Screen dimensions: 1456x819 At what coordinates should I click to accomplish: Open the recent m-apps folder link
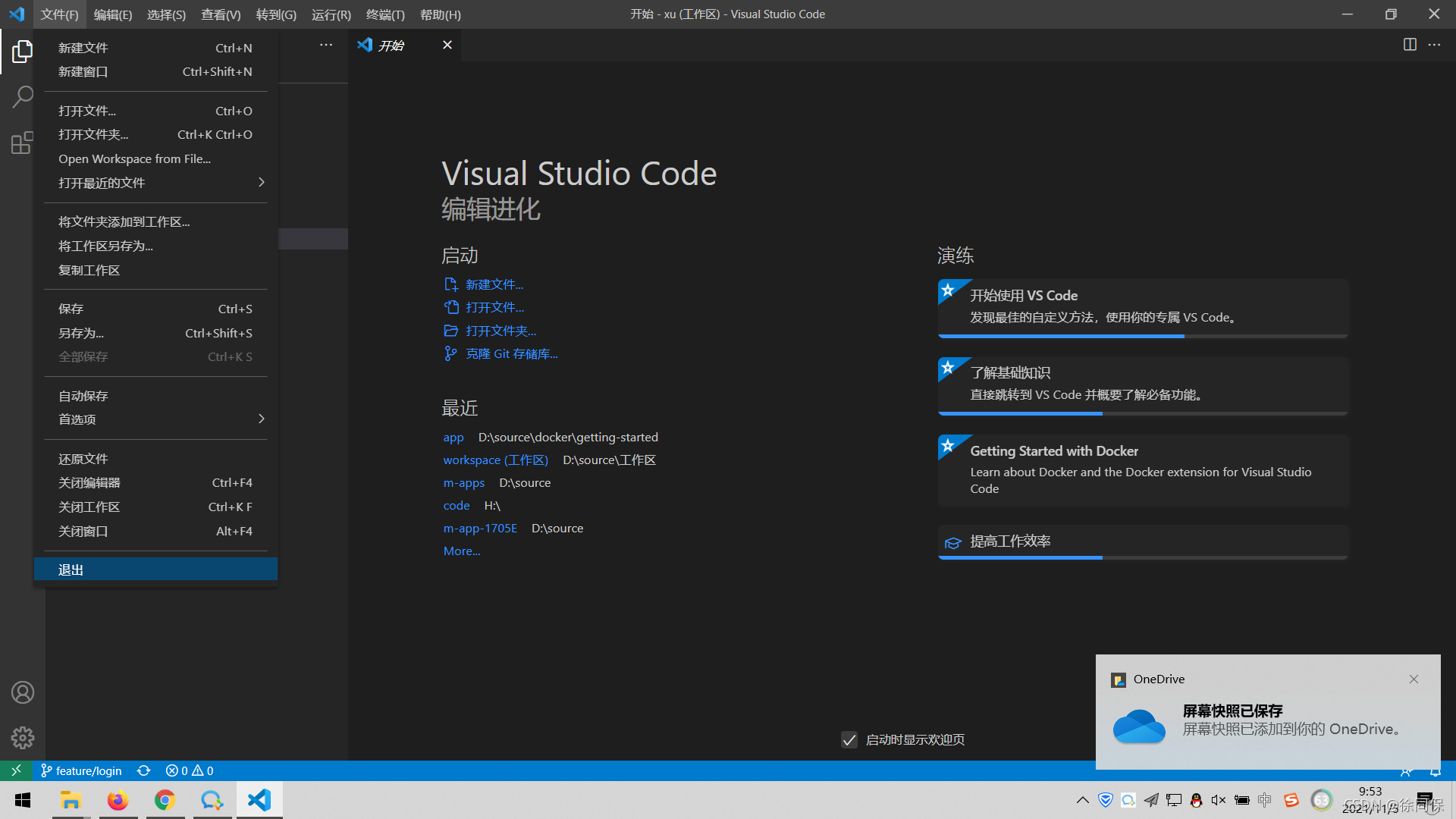(x=463, y=483)
